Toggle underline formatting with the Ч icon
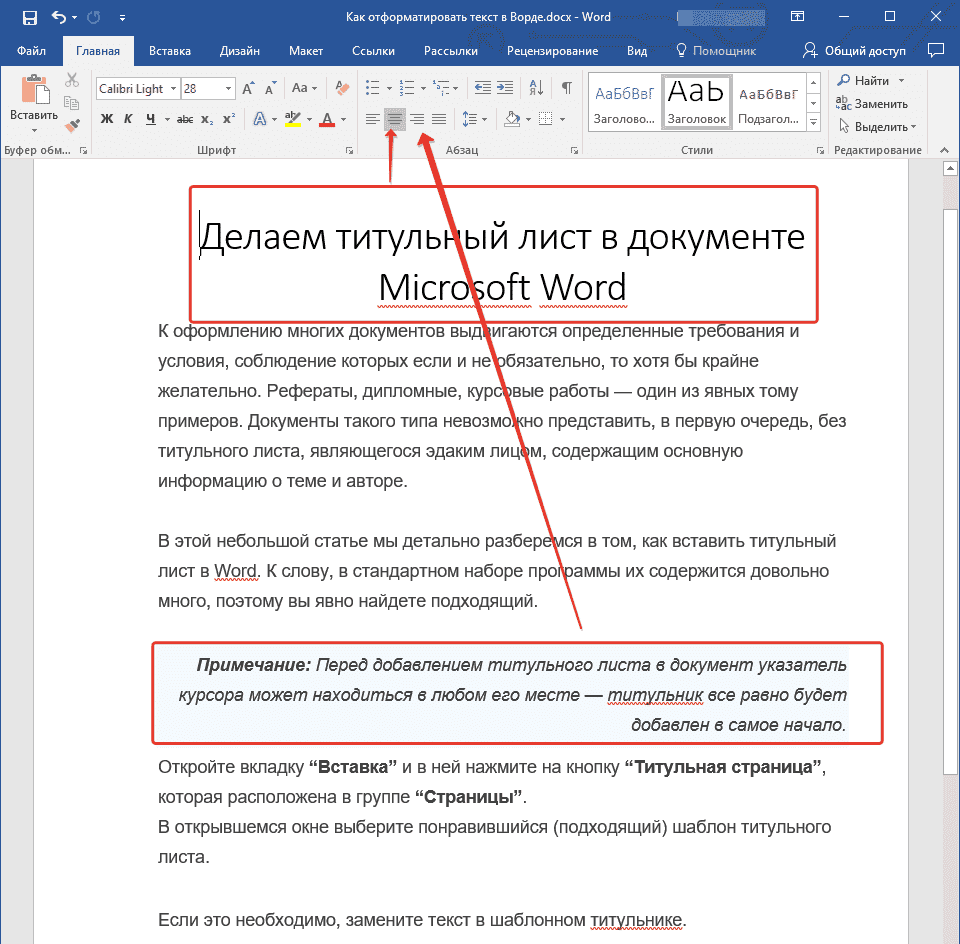Viewport: 960px width, 944px height. [149, 118]
